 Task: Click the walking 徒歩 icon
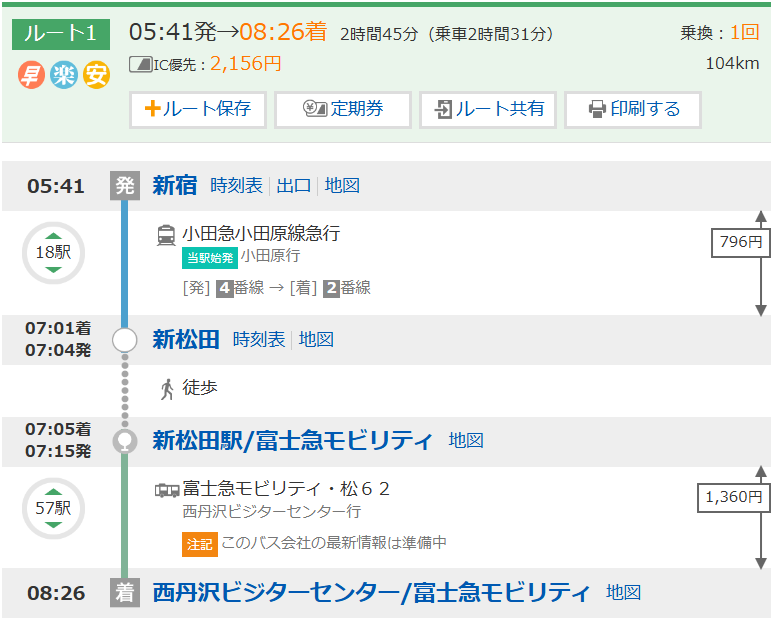point(167,389)
